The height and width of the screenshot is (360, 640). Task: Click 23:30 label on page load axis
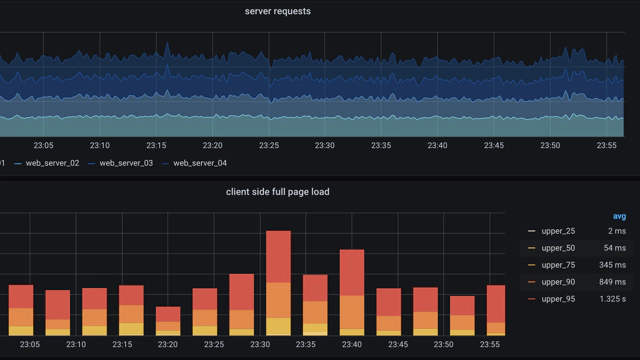[x=260, y=344]
